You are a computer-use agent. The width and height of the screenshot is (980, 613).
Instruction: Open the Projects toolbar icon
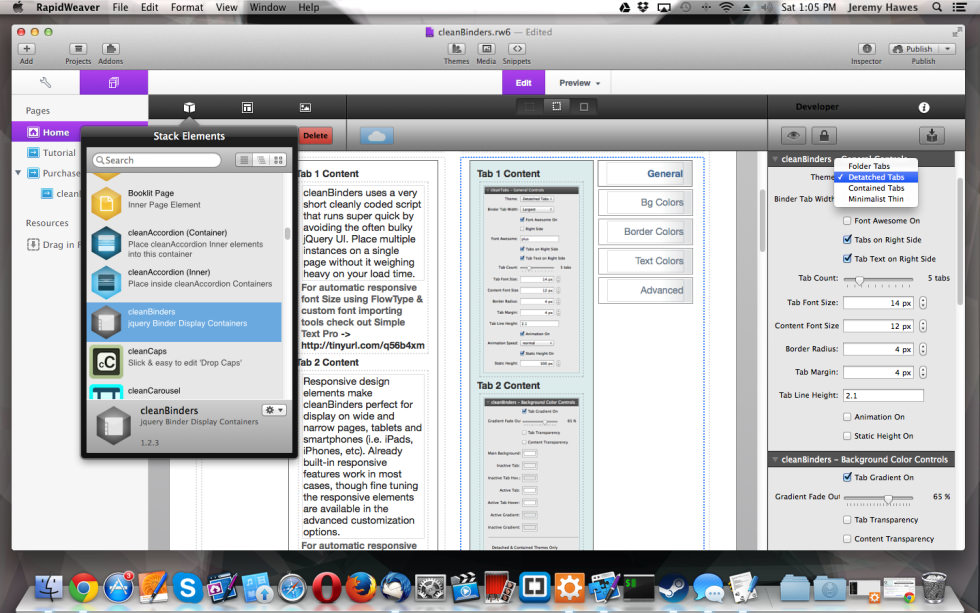pos(78,49)
